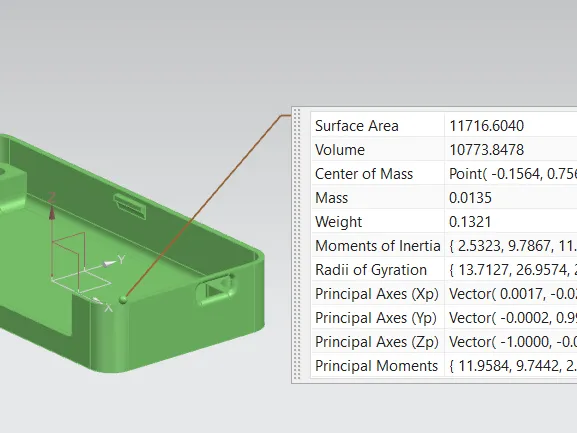Click the 'Principal Axes (Yp)' label
577x433 pixels.
pos(376,318)
